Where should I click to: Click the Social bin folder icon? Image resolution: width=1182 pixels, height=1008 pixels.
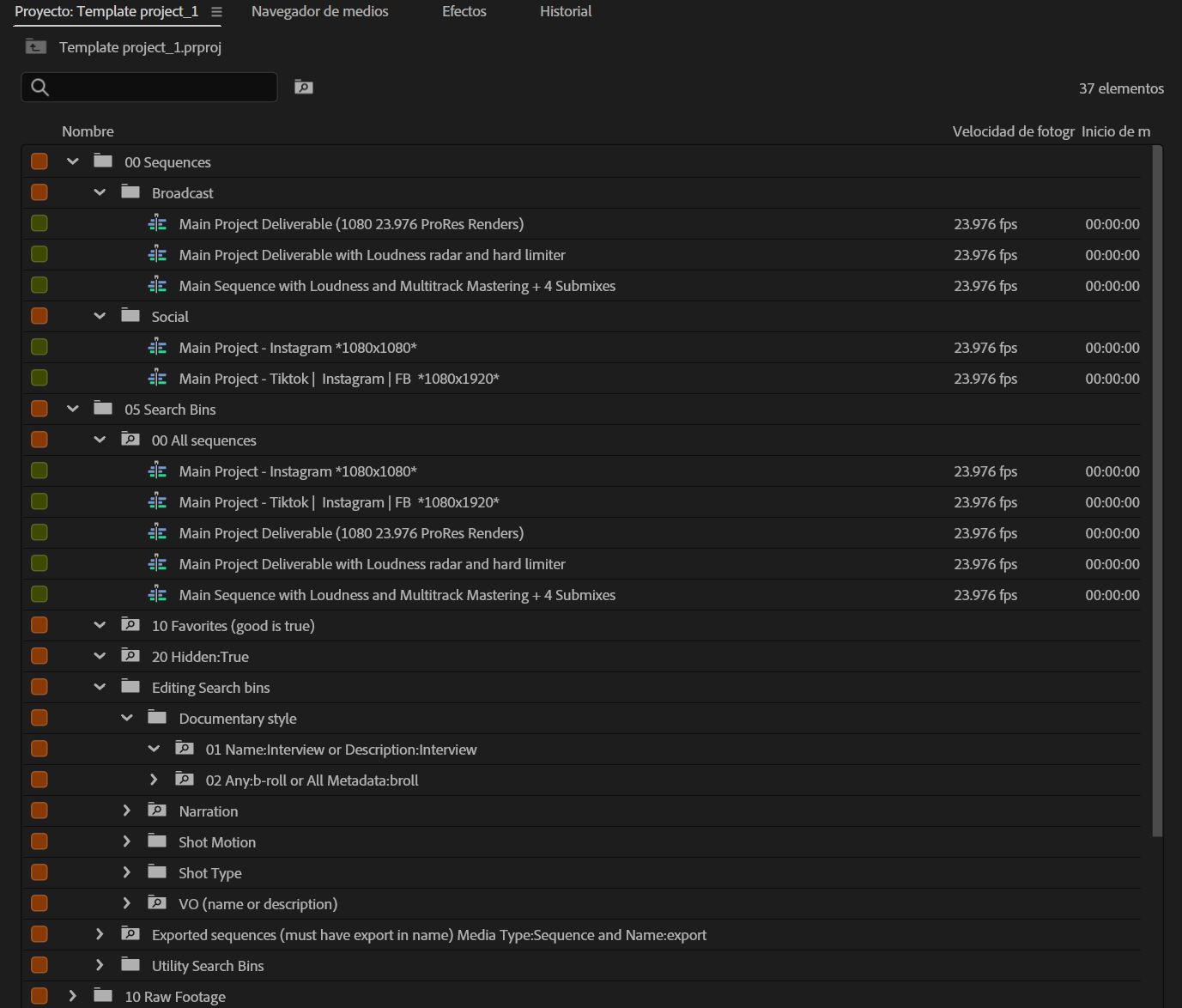tap(130, 315)
